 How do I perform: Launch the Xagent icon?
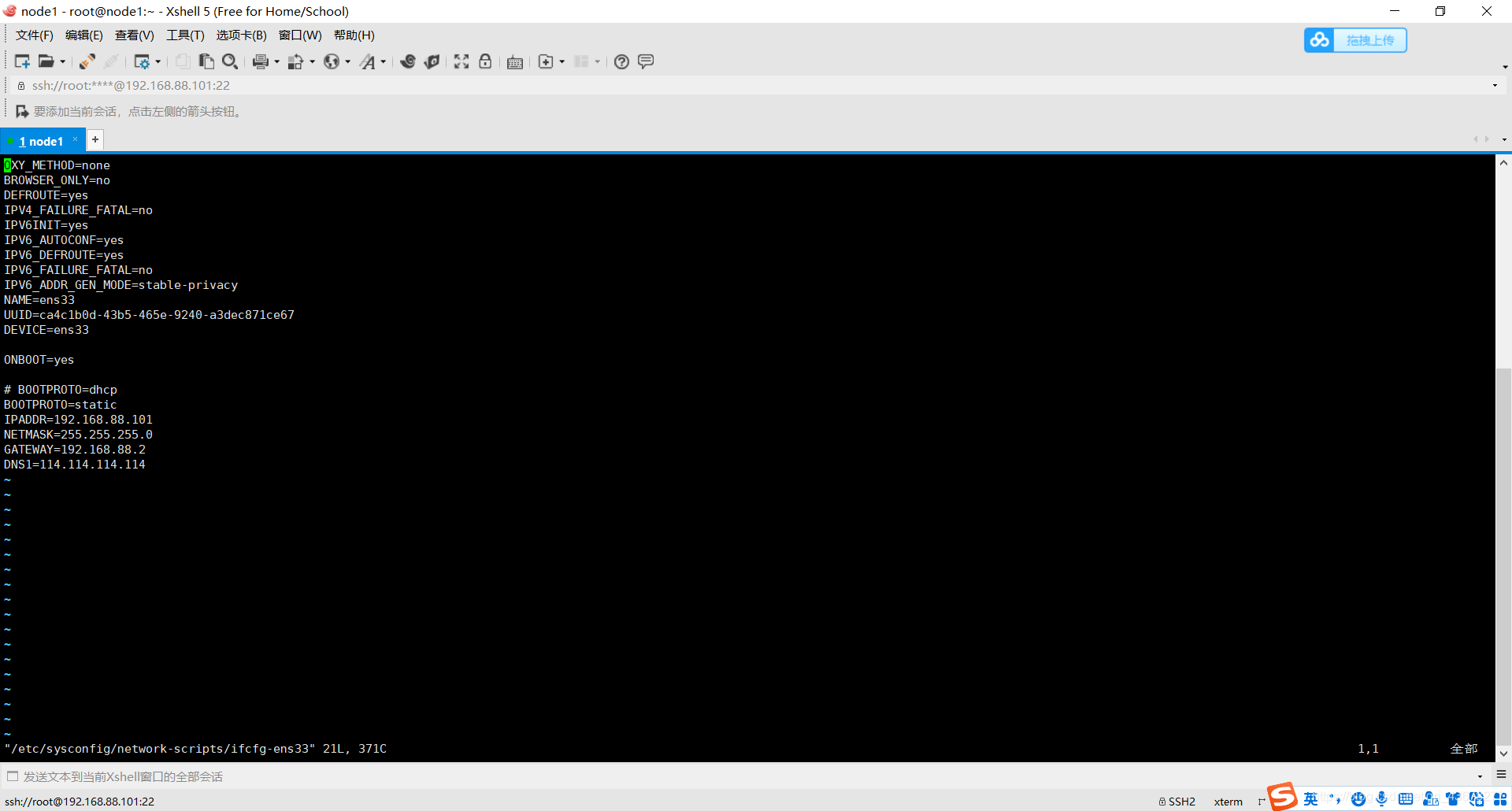point(432,61)
